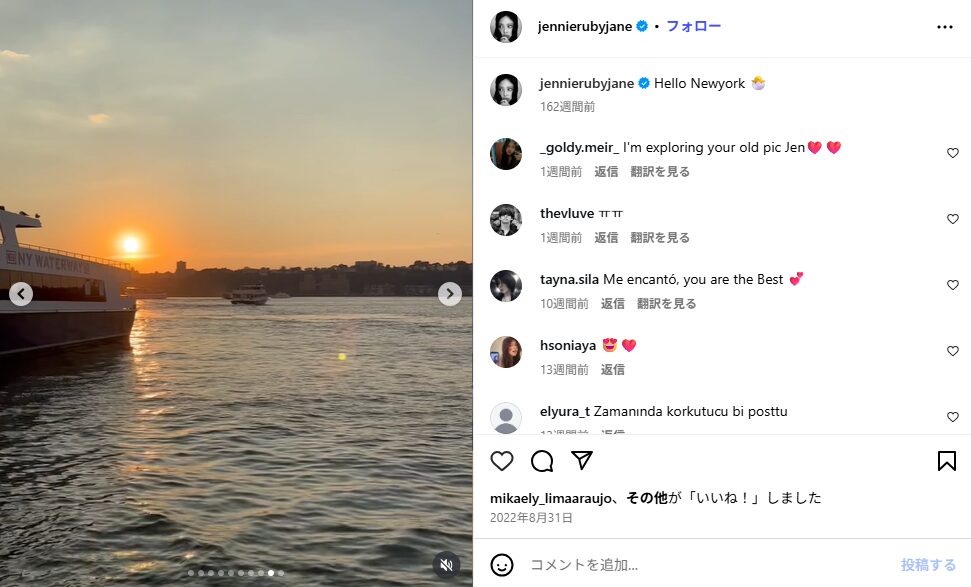Like tayna.sila's comment
This screenshot has width=971, height=587.
(x=952, y=286)
